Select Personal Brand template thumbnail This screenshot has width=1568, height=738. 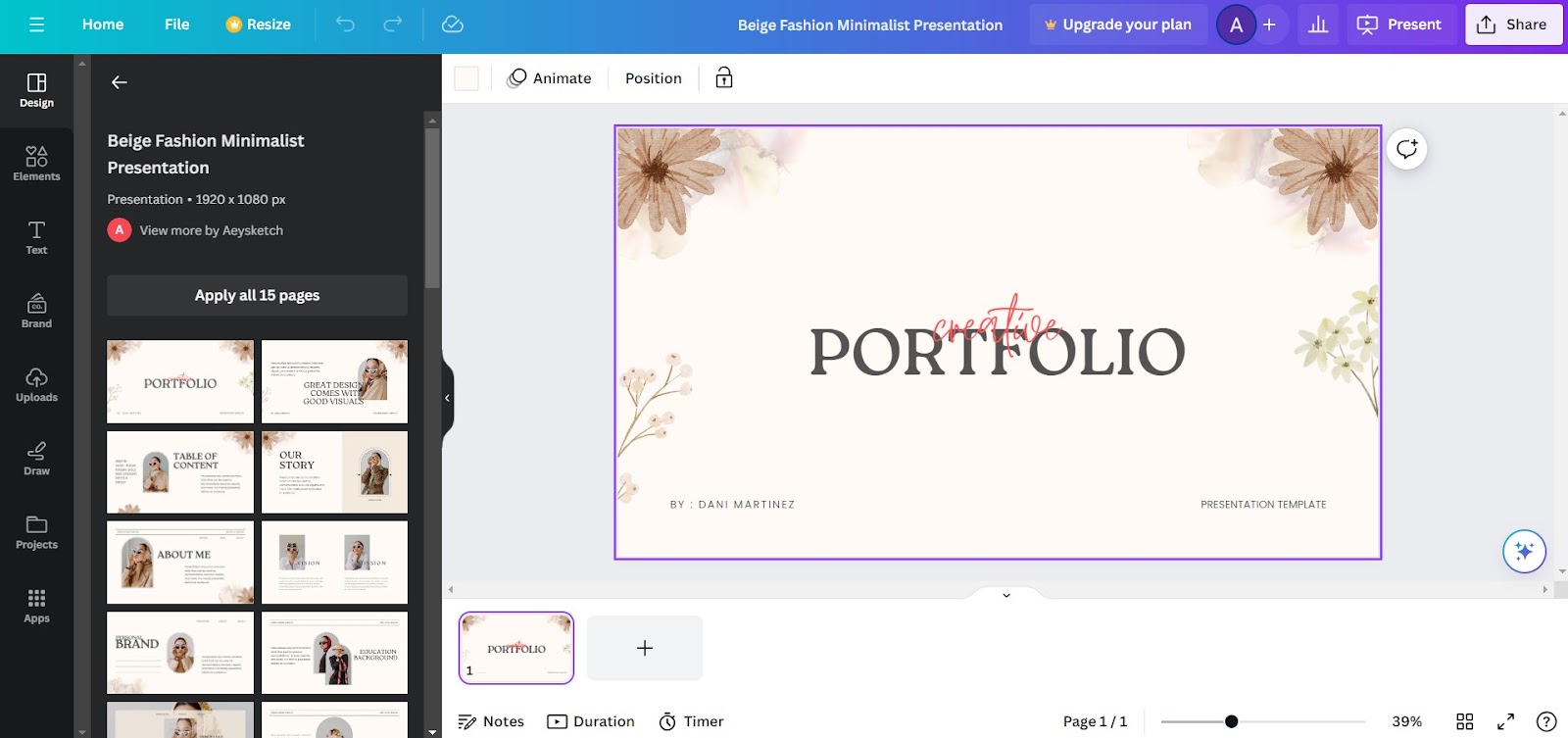[x=180, y=653]
